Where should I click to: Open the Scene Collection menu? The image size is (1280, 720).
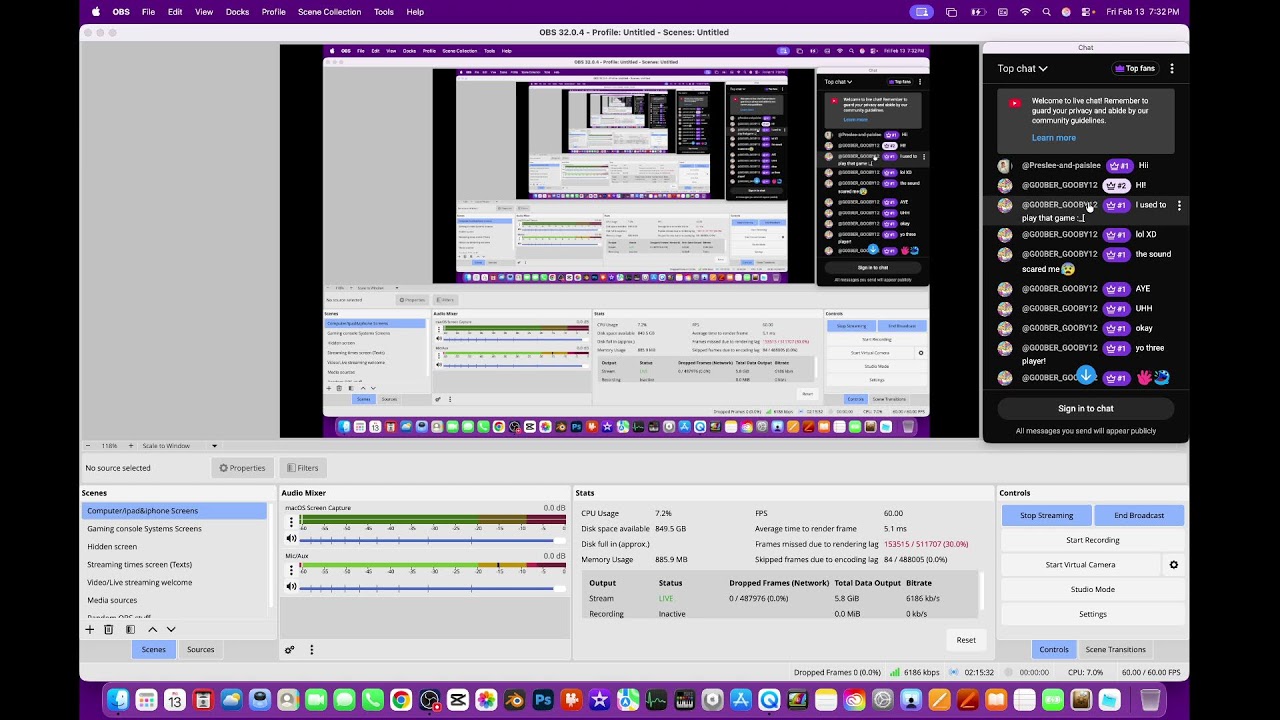(x=329, y=12)
